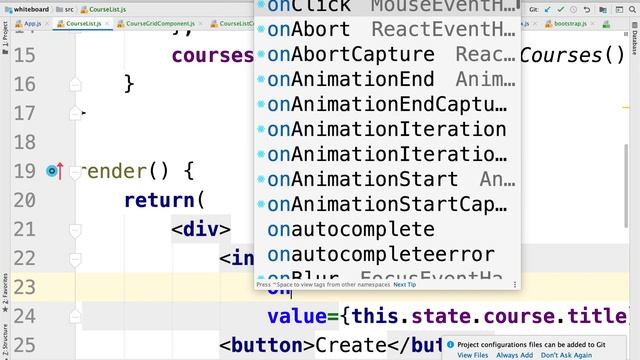Click line number 25 in the gutter

click(24, 345)
